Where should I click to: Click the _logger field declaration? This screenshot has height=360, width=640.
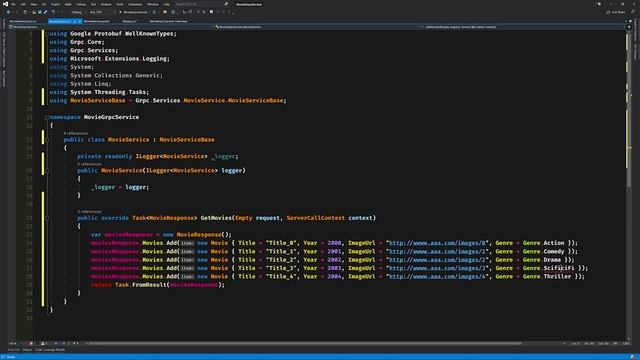pyautogui.click(x=158, y=156)
